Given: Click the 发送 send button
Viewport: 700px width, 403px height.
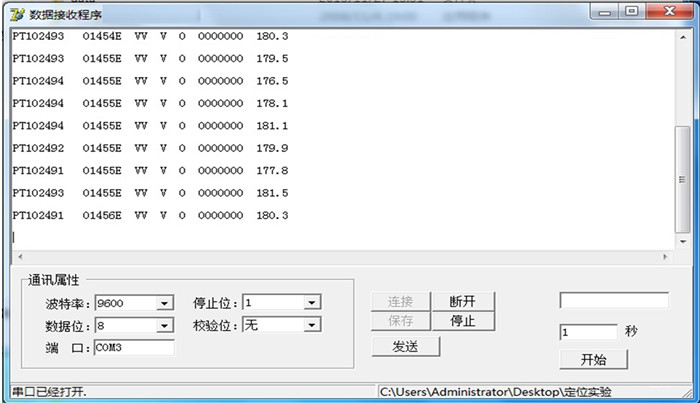Looking at the screenshot, I should (x=404, y=346).
